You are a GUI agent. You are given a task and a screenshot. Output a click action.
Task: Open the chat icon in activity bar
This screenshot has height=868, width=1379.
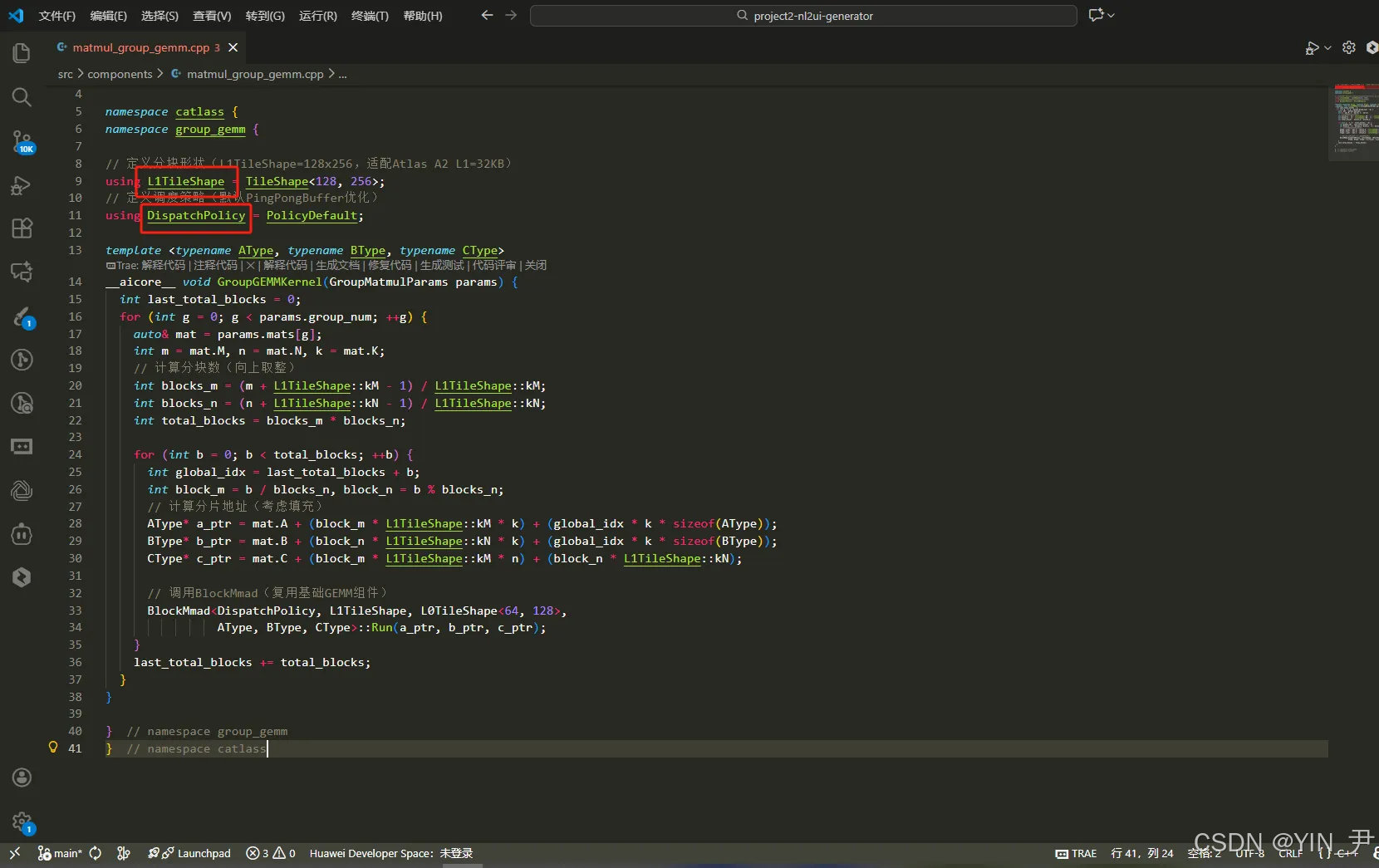(x=22, y=272)
